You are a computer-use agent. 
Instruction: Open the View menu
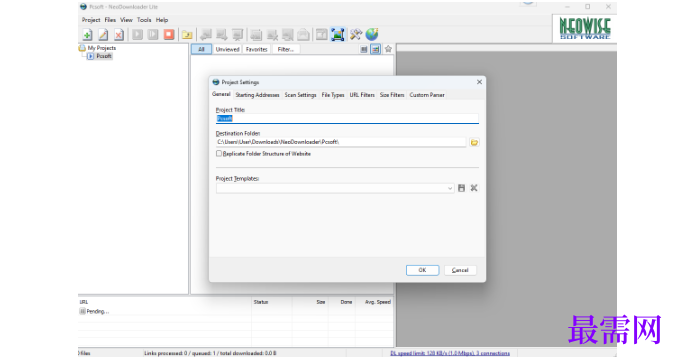[126, 20]
